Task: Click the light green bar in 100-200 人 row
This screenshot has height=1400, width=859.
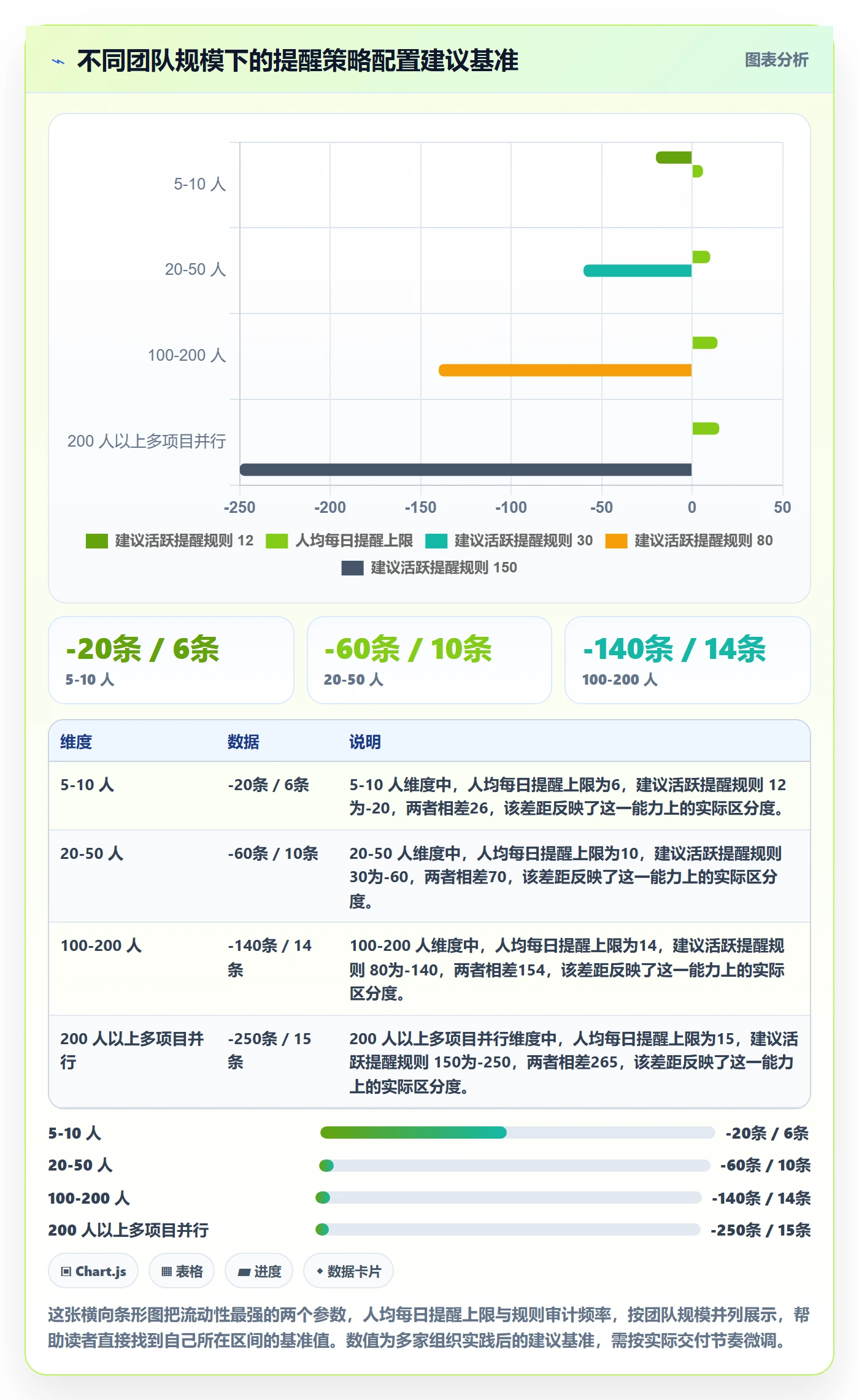Action: click(x=705, y=343)
